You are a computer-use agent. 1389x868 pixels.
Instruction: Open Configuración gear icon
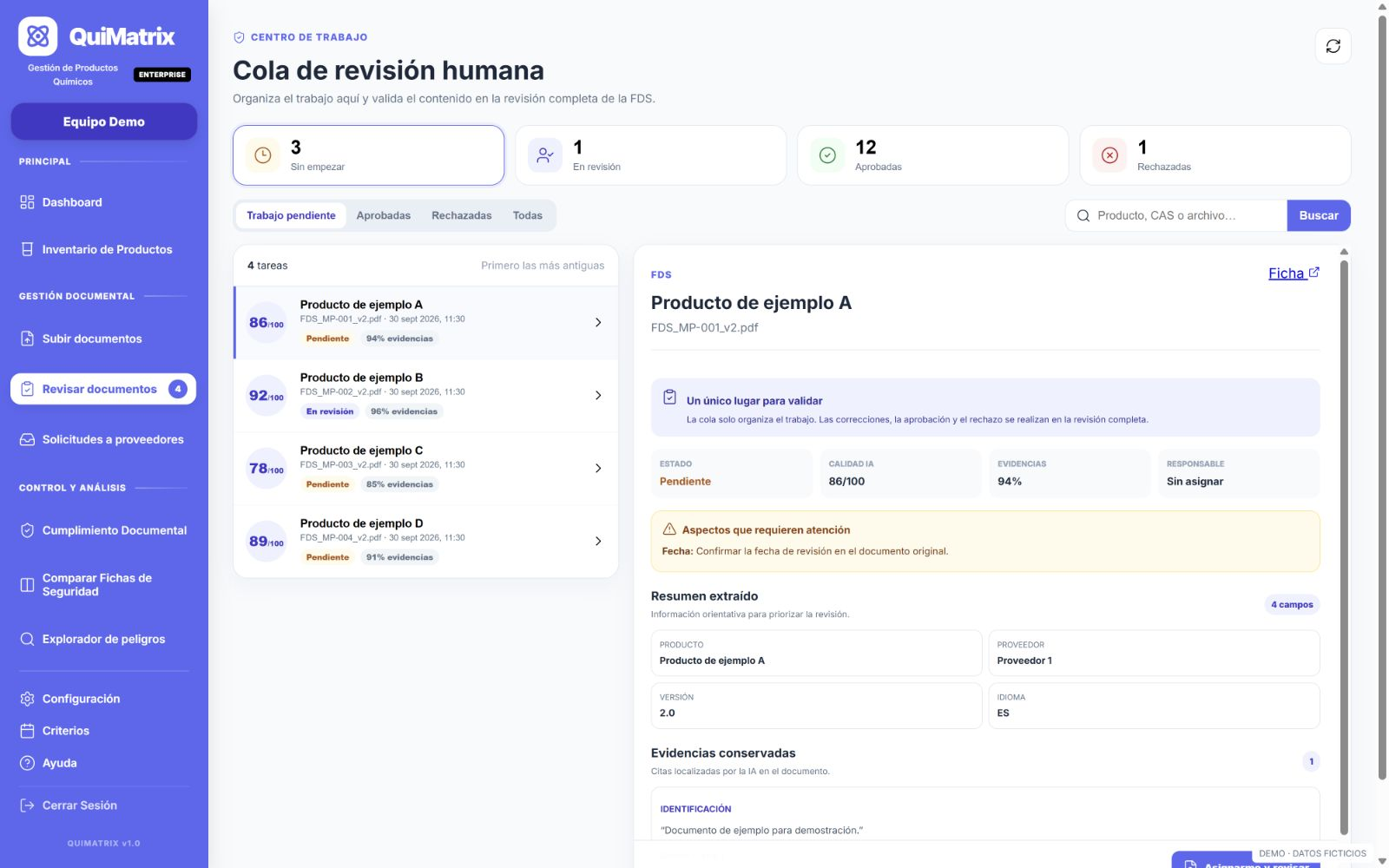pos(27,699)
